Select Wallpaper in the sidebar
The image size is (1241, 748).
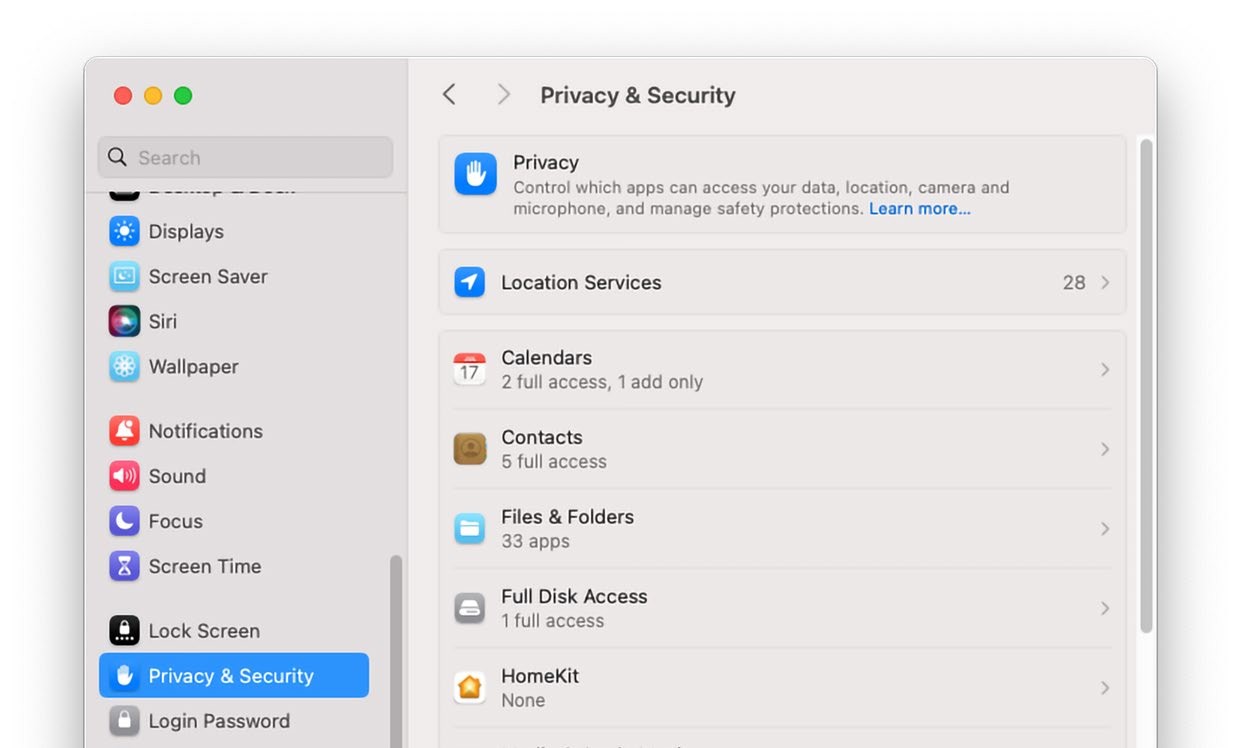(234, 366)
